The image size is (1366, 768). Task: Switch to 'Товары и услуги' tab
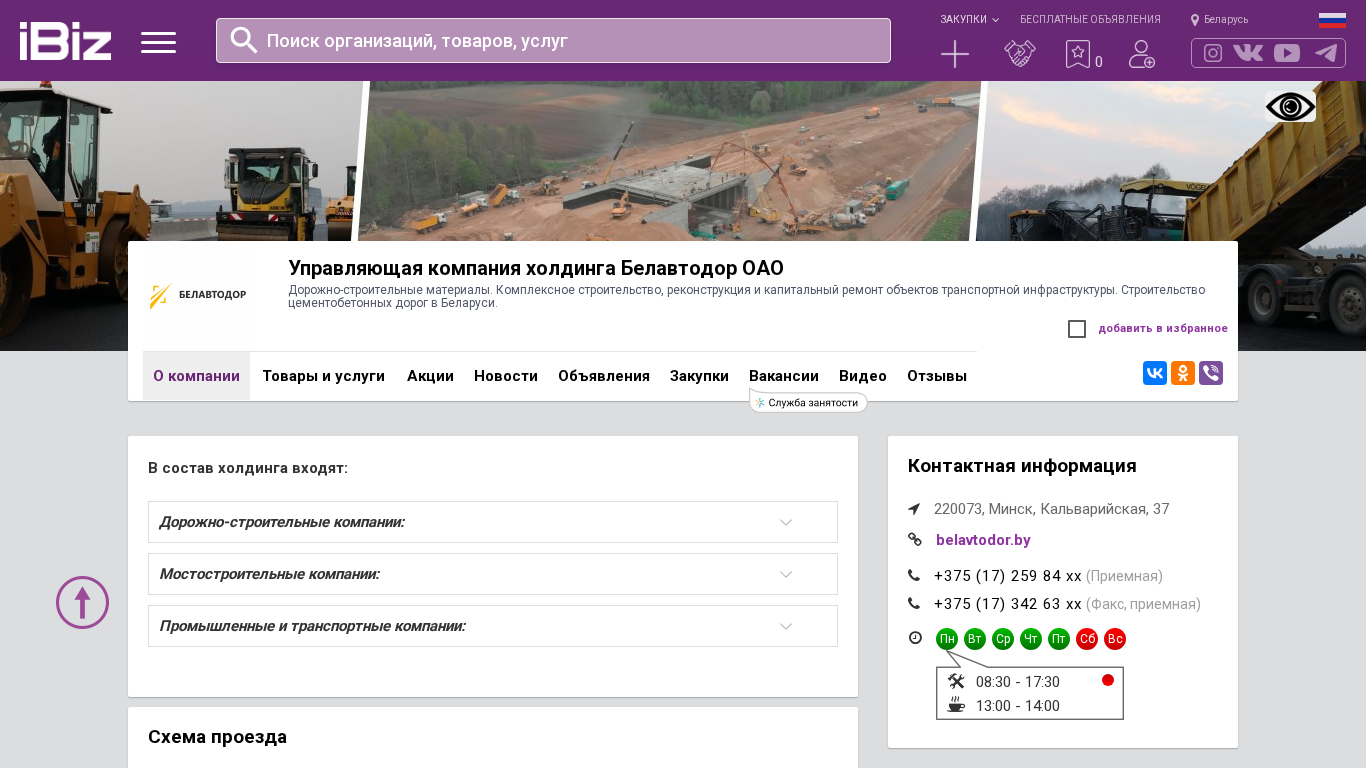[323, 376]
